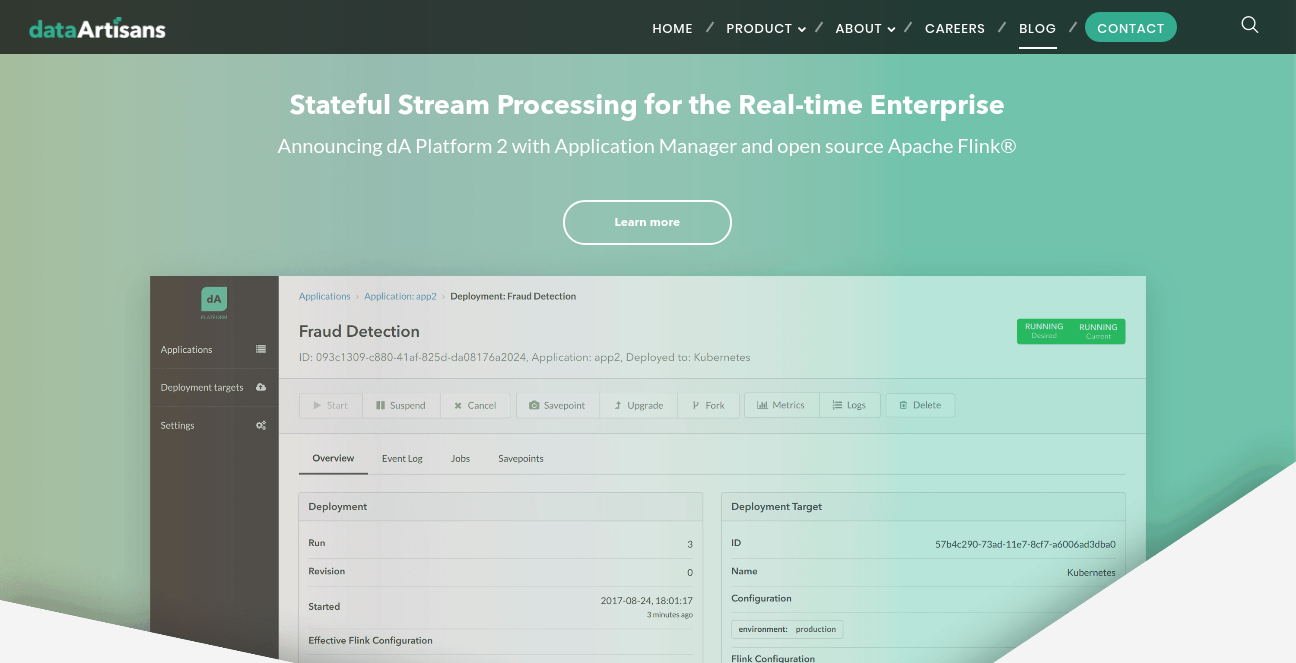Click the Logs button
This screenshot has height=663, width=1296.
coord(849,405)
